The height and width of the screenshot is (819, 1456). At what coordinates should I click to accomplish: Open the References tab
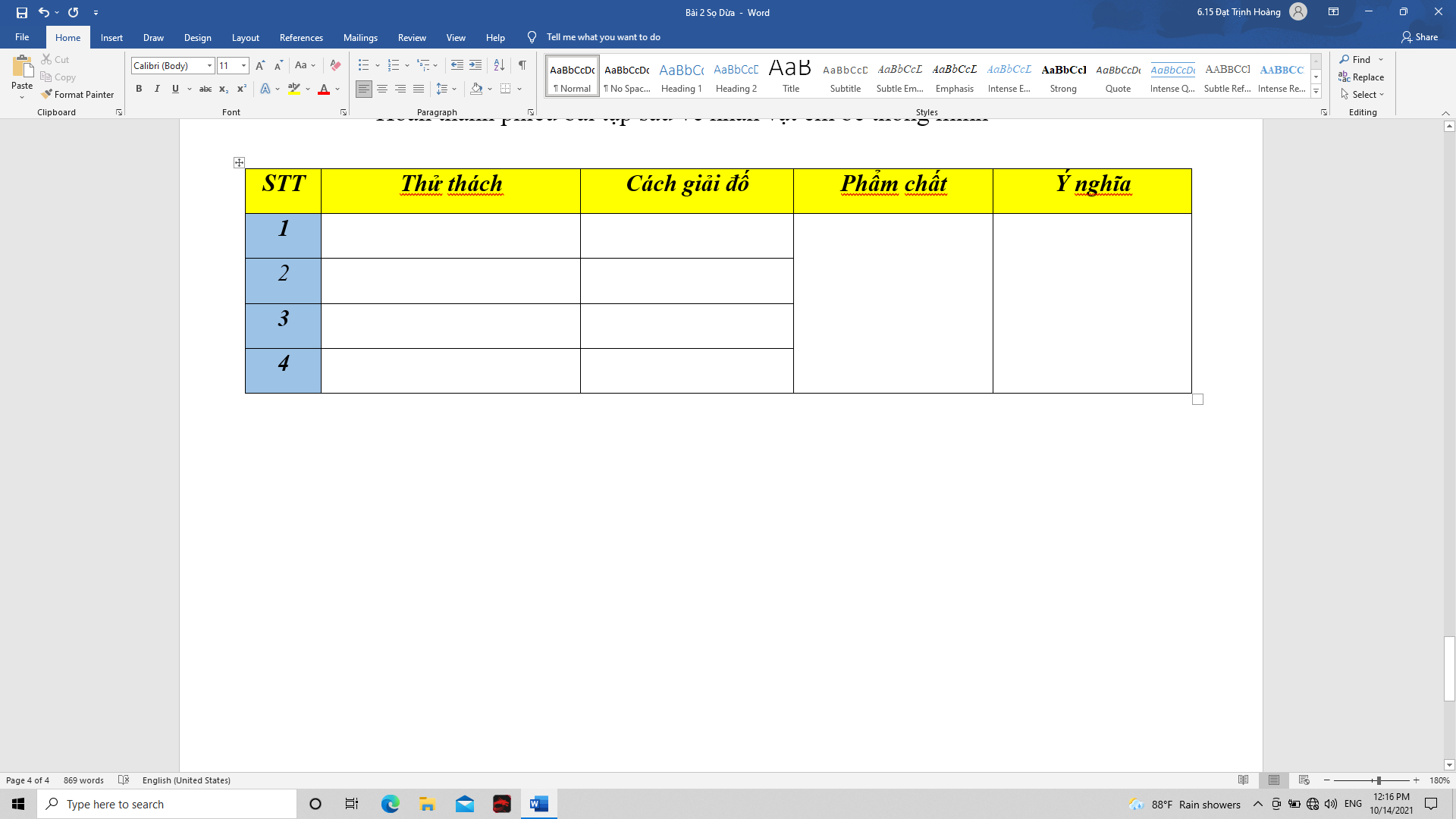[301, 37]
